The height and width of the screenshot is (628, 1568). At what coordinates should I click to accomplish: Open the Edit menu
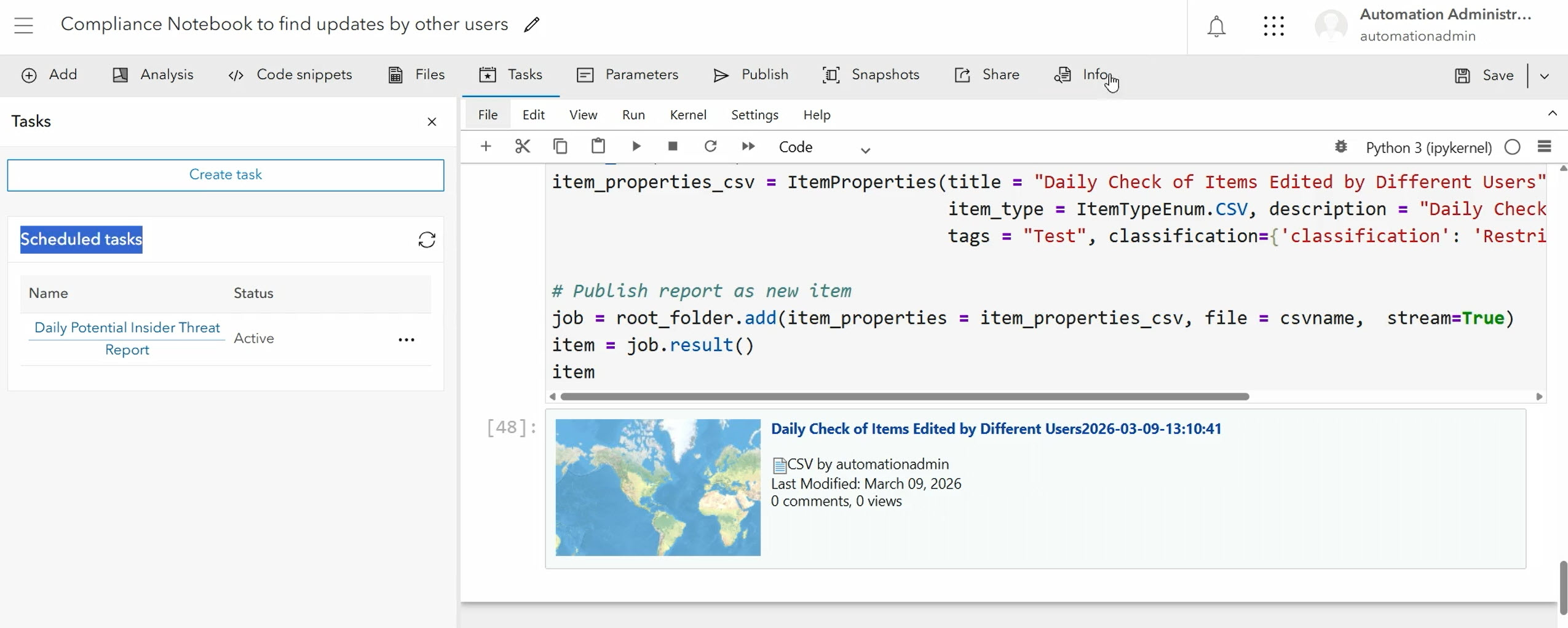533,115
